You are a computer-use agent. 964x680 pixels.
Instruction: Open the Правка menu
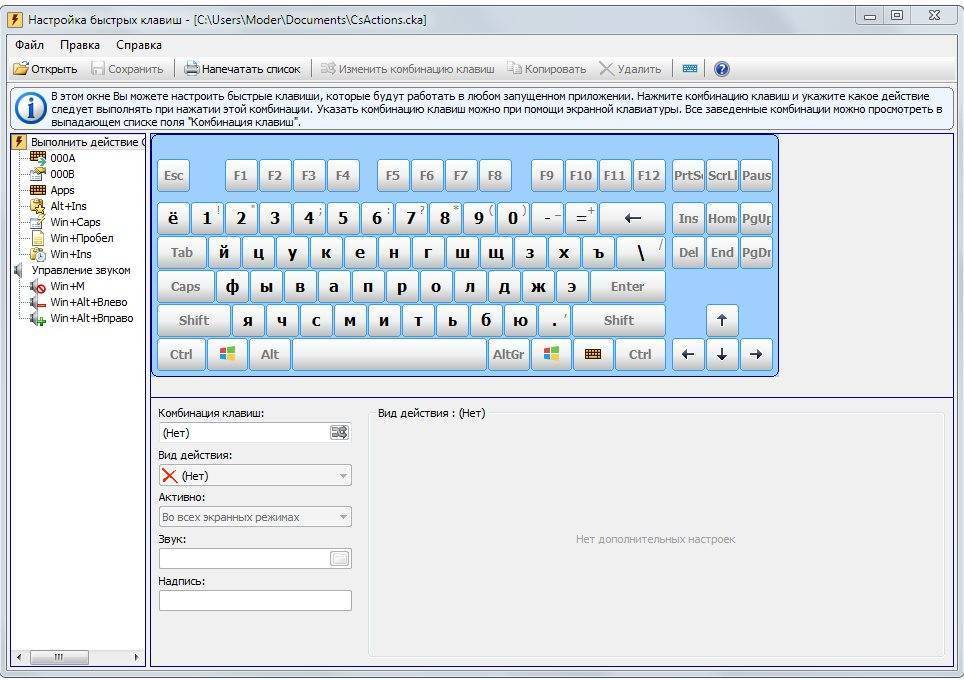click(80, 45)
